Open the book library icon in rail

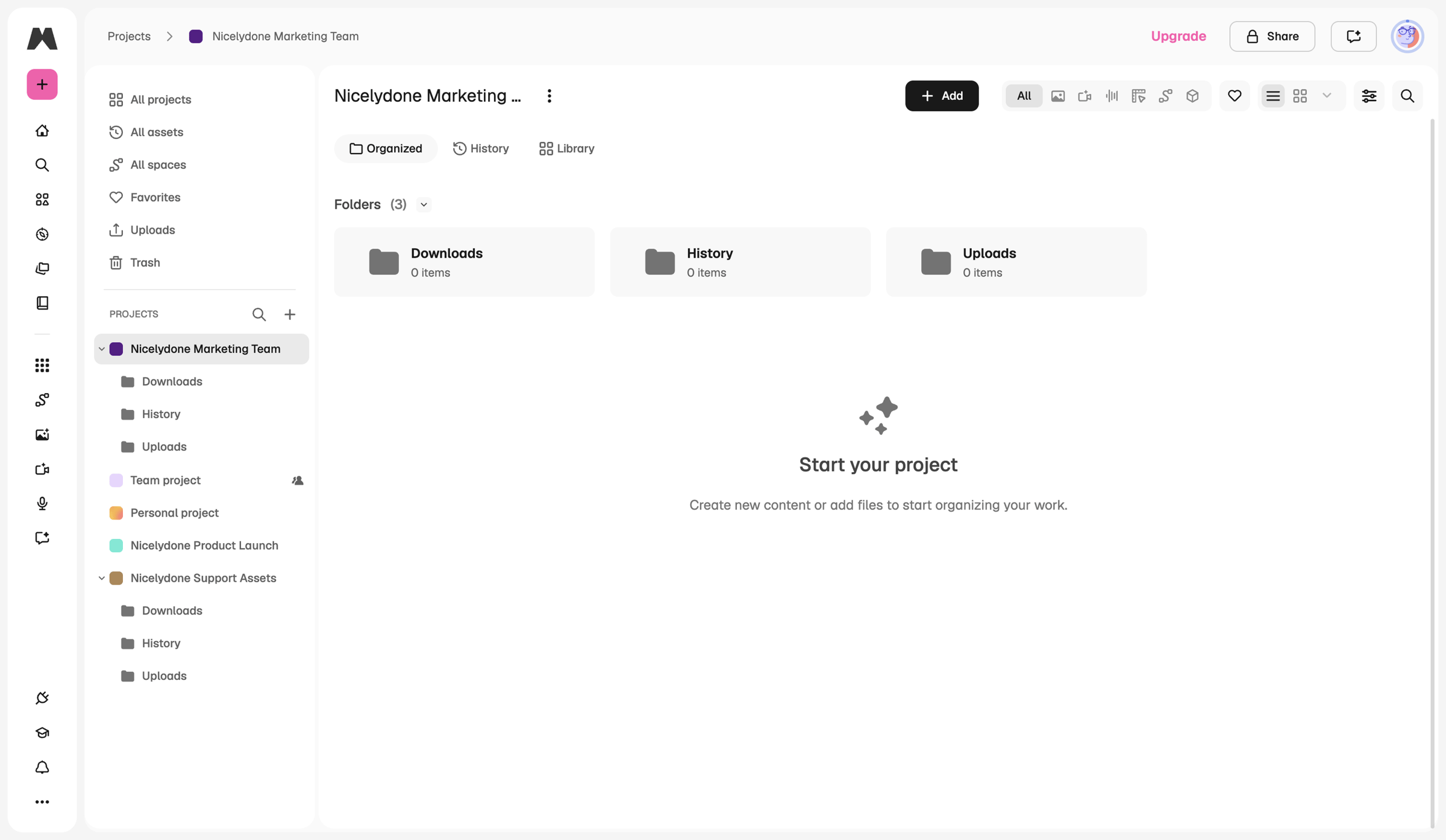click(x=42, y=303)
